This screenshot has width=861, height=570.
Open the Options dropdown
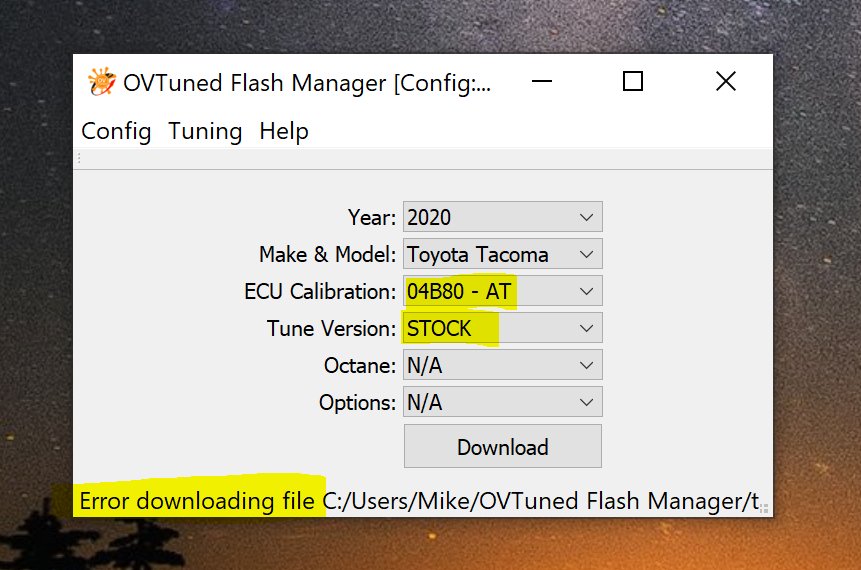(502, 402)
